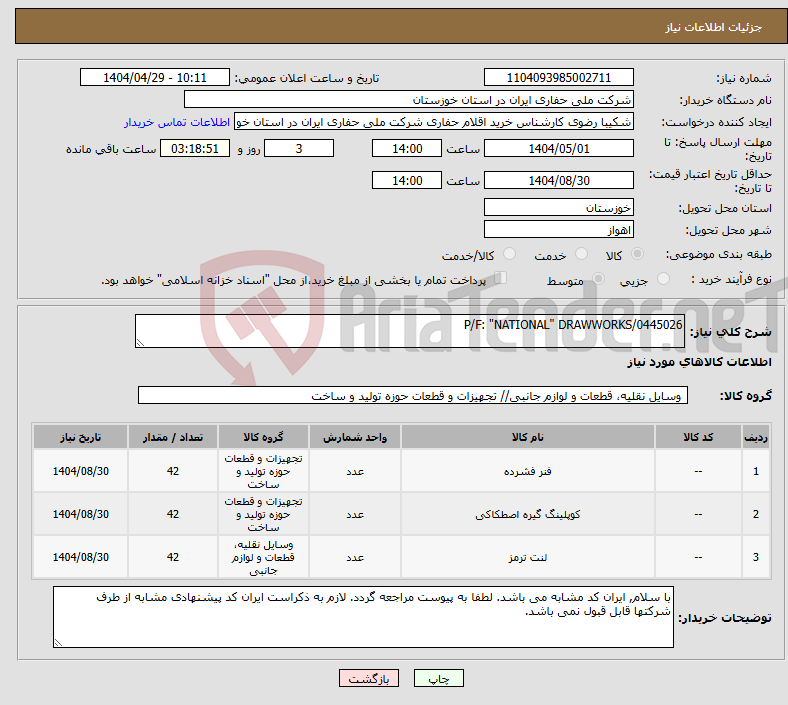Toggle the اسناد خزانه اسلامی payment checkbox
Viewport: 788px width, 705px height.
501,278
